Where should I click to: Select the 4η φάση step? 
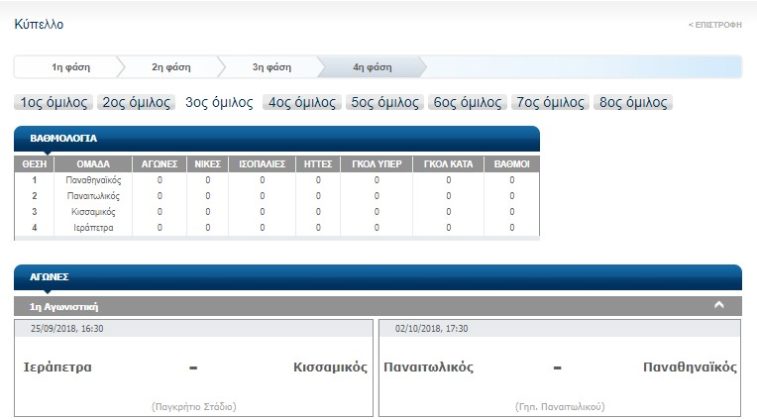click(372, 67)
